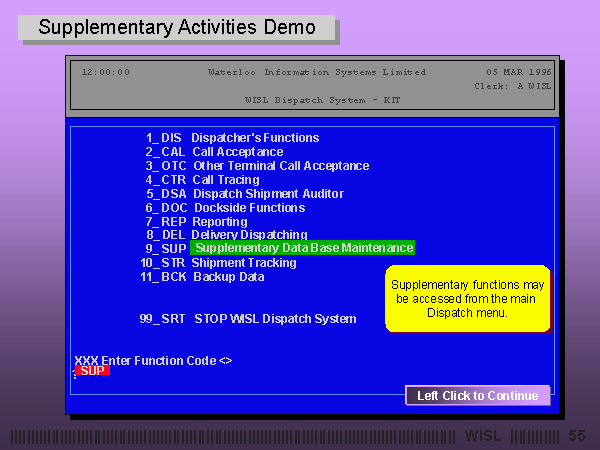Select 5_DSA Dispatch Shipment Auditor
The height and width of the screenshot is (450, 600).
245,194
